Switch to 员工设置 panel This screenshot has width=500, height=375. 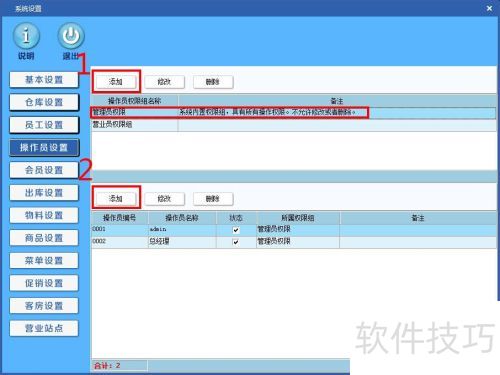(44, 125)
